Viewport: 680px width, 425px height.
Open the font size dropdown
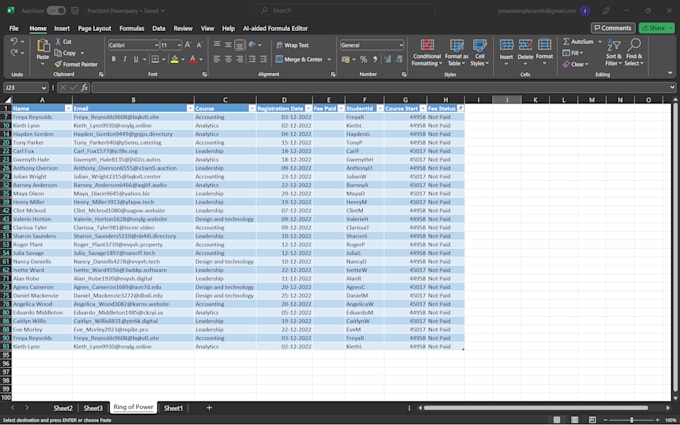(x=179, y=45)
